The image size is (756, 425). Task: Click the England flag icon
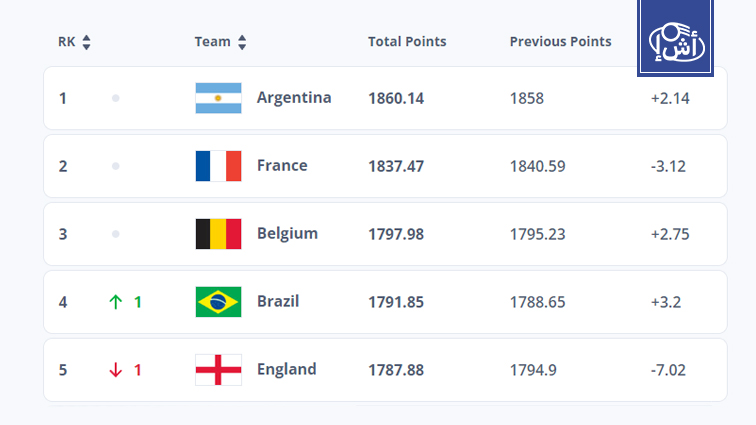click(218, 370)
